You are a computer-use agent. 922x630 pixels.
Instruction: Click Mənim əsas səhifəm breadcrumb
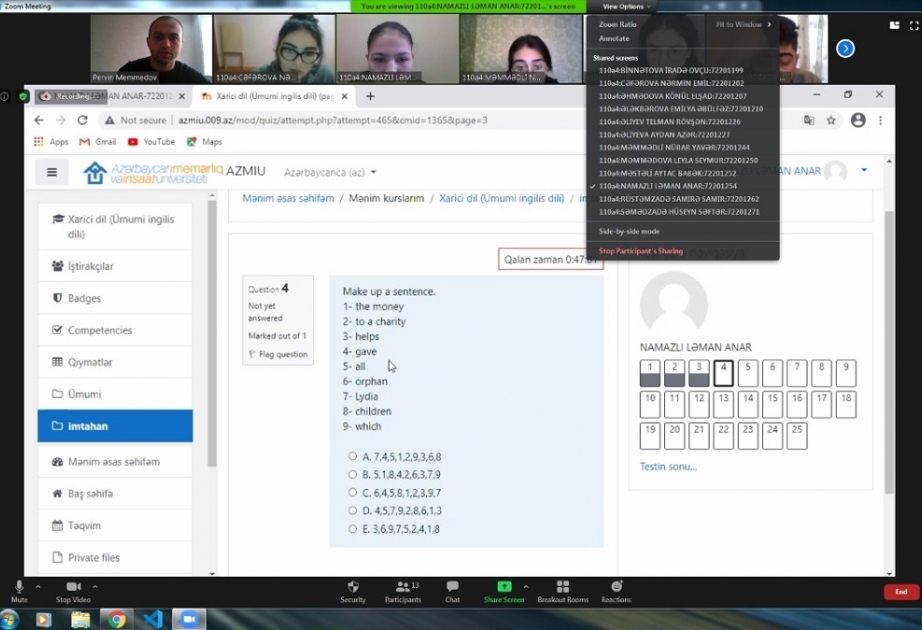[288, 198]
